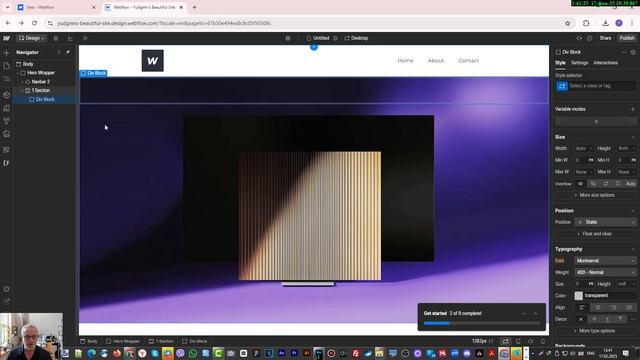Pin the Navigator panel
The image size is (640, 360).
[68, 52]
